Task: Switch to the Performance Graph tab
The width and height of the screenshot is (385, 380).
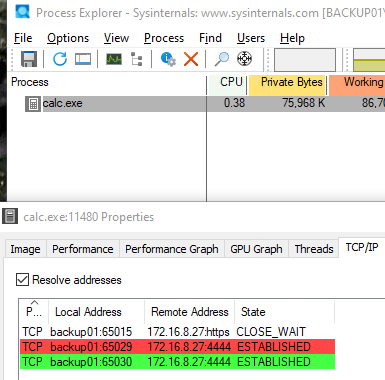Action: [x=172, y=249]
